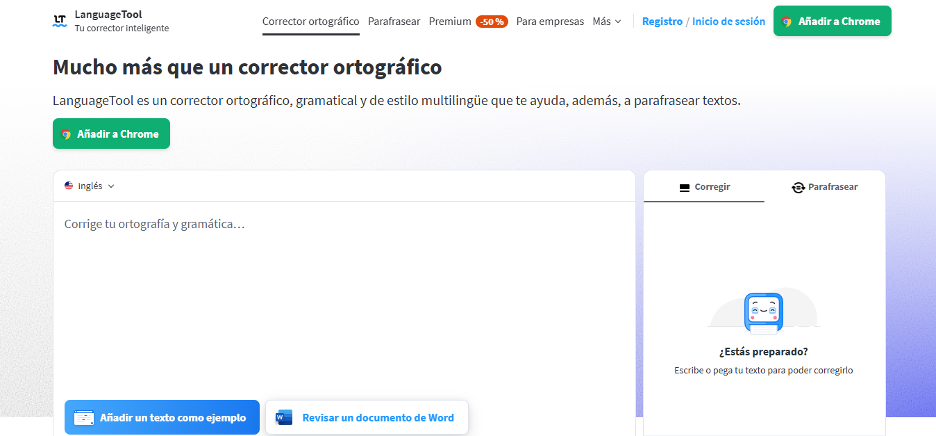The width and height of the screenshot is (936, 436).
Task: Click Añadir un texto como ejemplo button
Action: (162, 418)
